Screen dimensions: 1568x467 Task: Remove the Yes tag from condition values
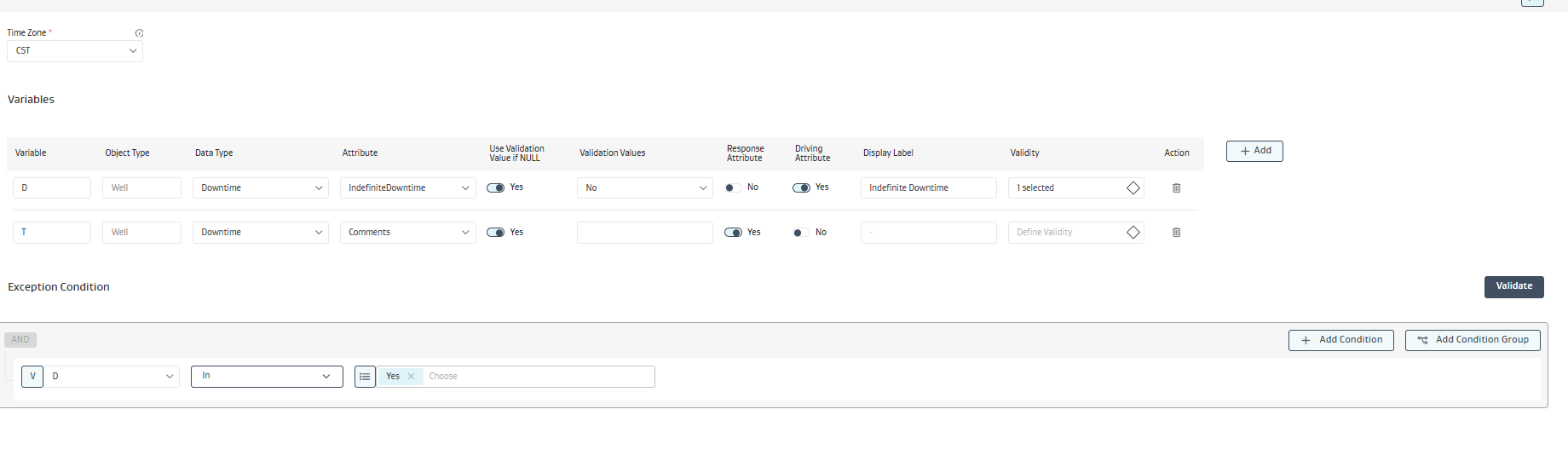[x=412, y=377]
